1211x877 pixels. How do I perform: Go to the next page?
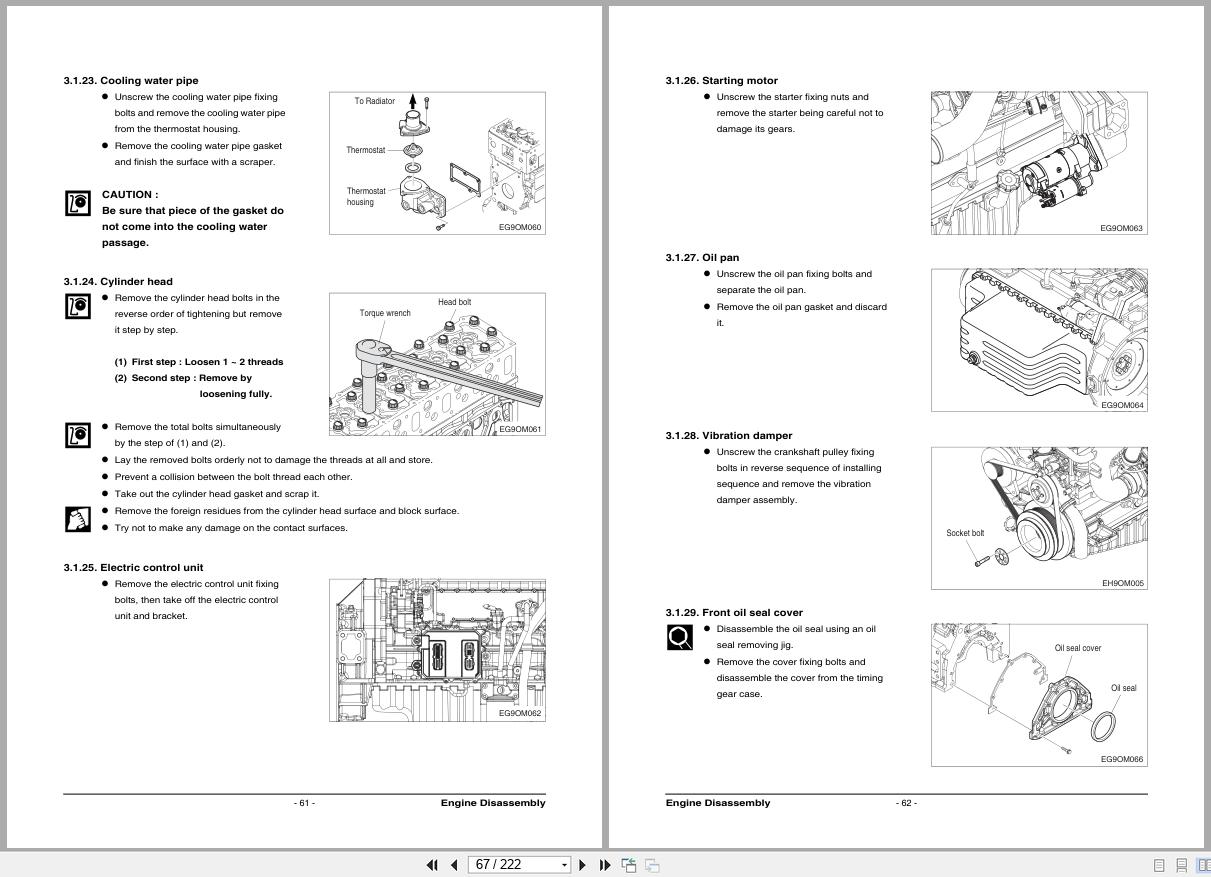point(583,865)
